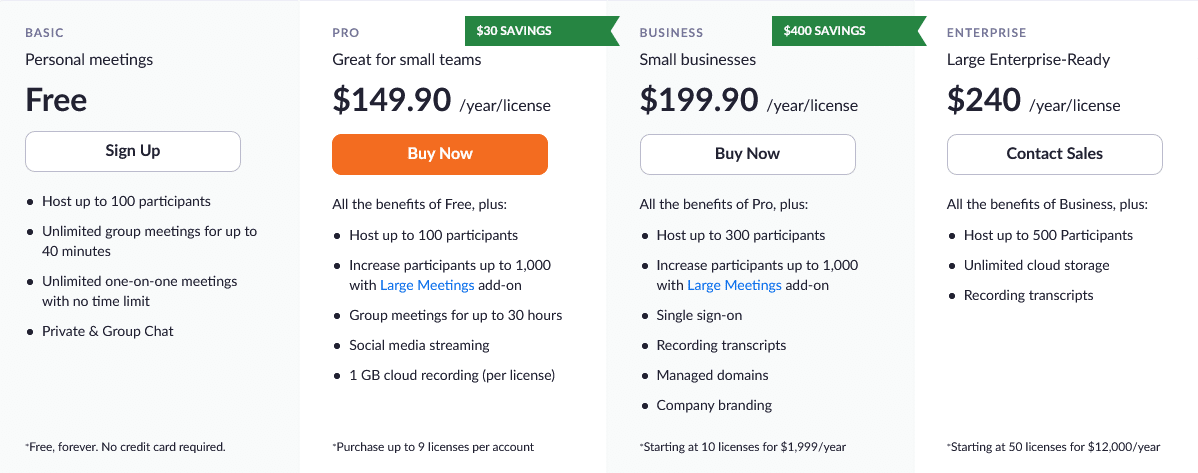Click the $400 Savings banner

(x=825, y=31)
